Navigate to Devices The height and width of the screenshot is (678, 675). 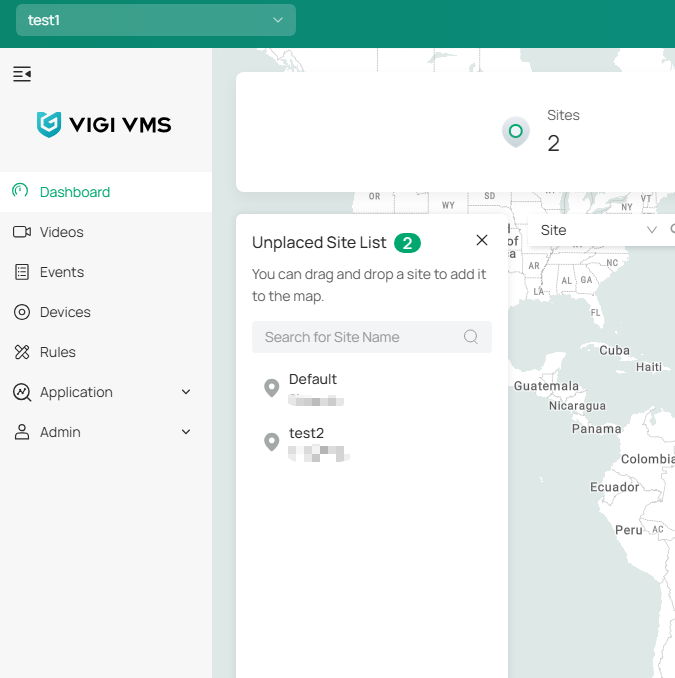coord(106,312)
